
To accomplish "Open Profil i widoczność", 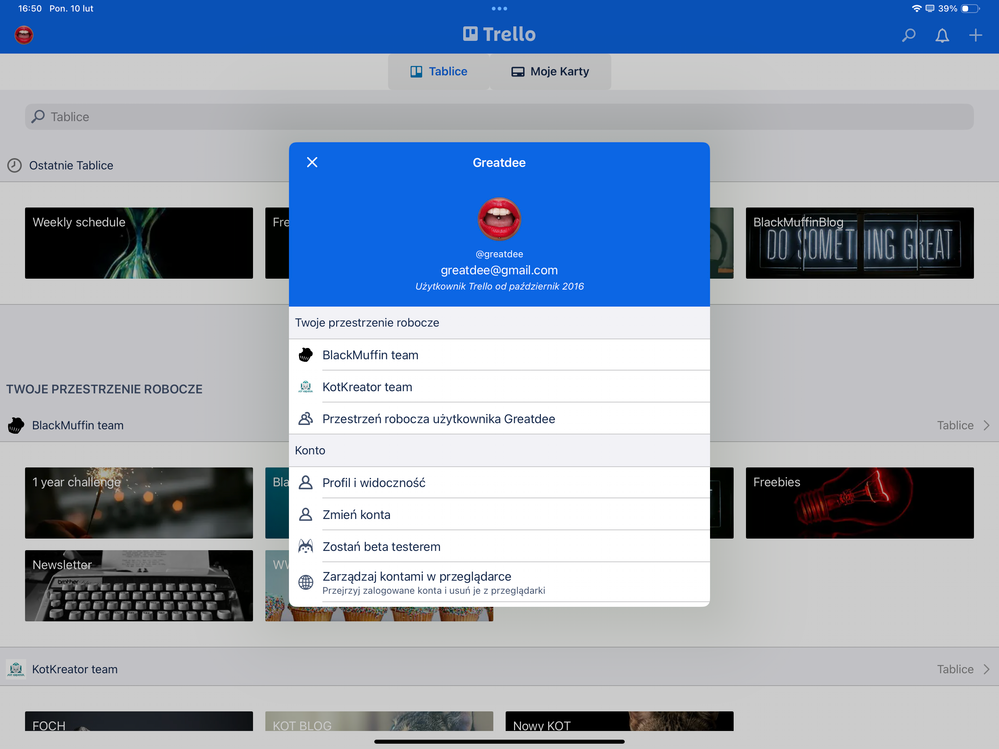I will pos(500,483).
